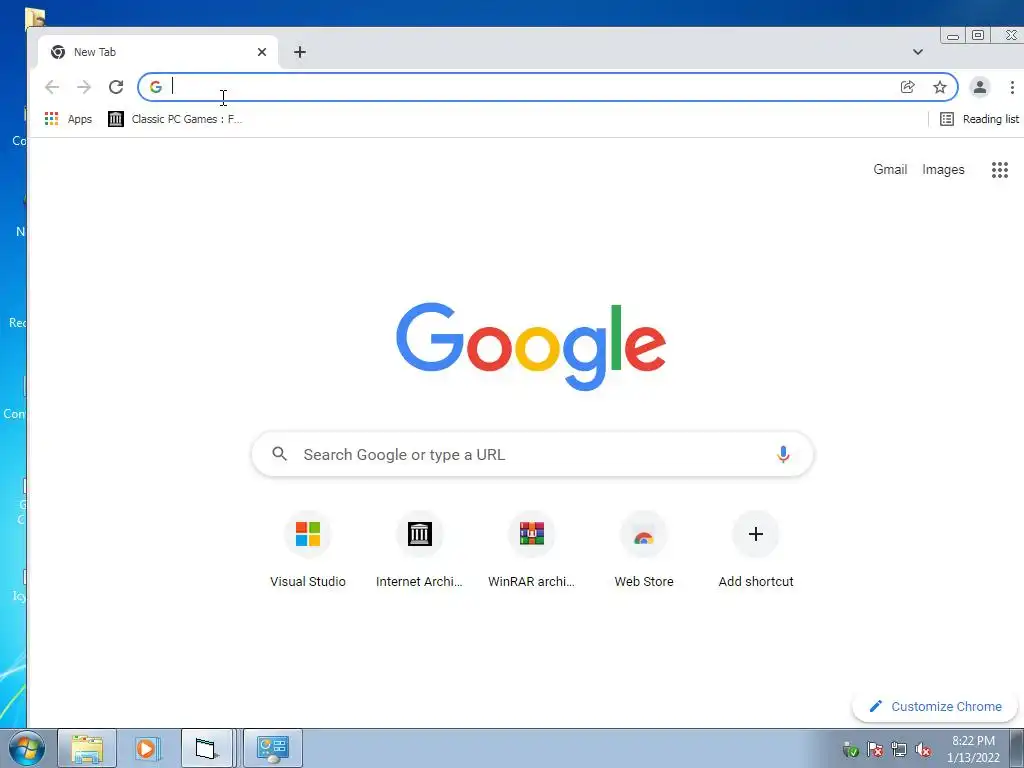
Task: Click the folder-window taskbar button
Action: (x=206, y=748)
